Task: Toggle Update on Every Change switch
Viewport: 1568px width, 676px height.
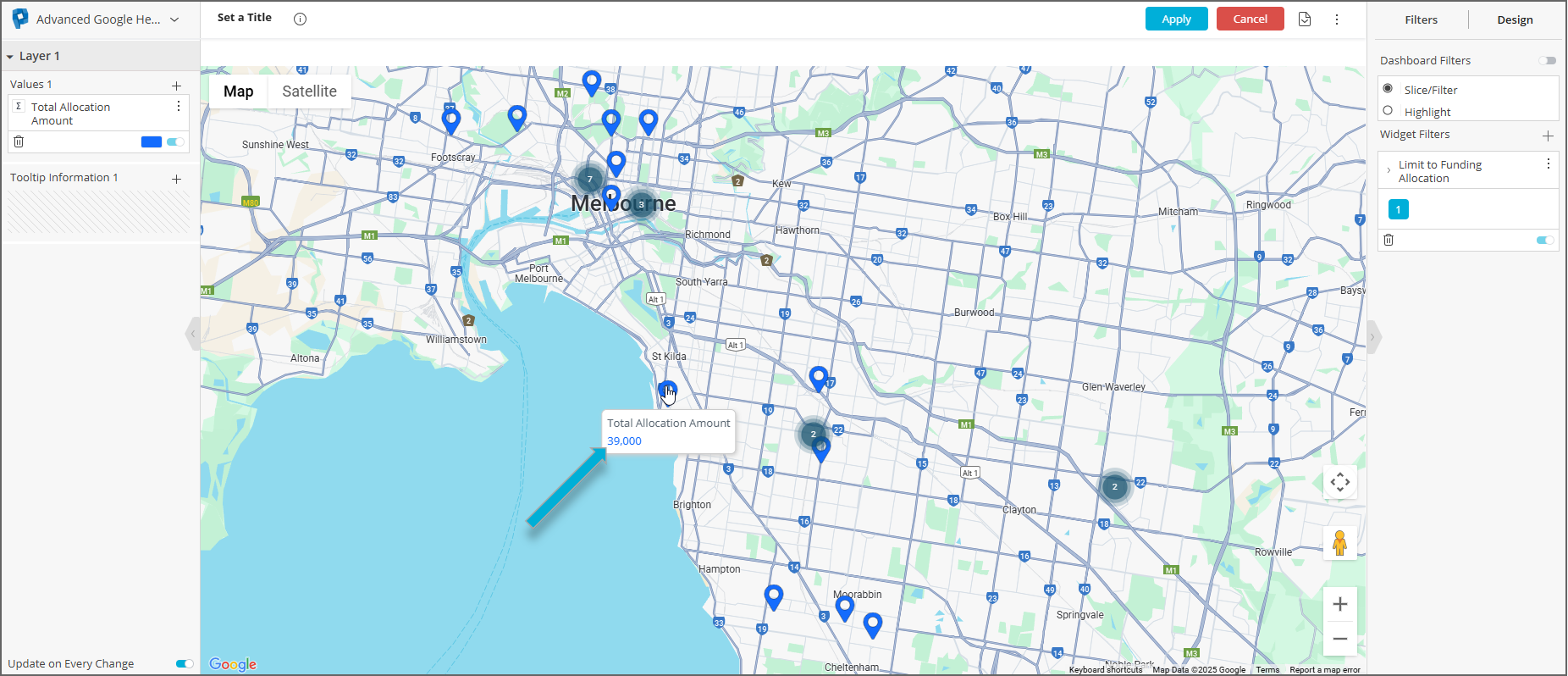Action: [185, 663]
